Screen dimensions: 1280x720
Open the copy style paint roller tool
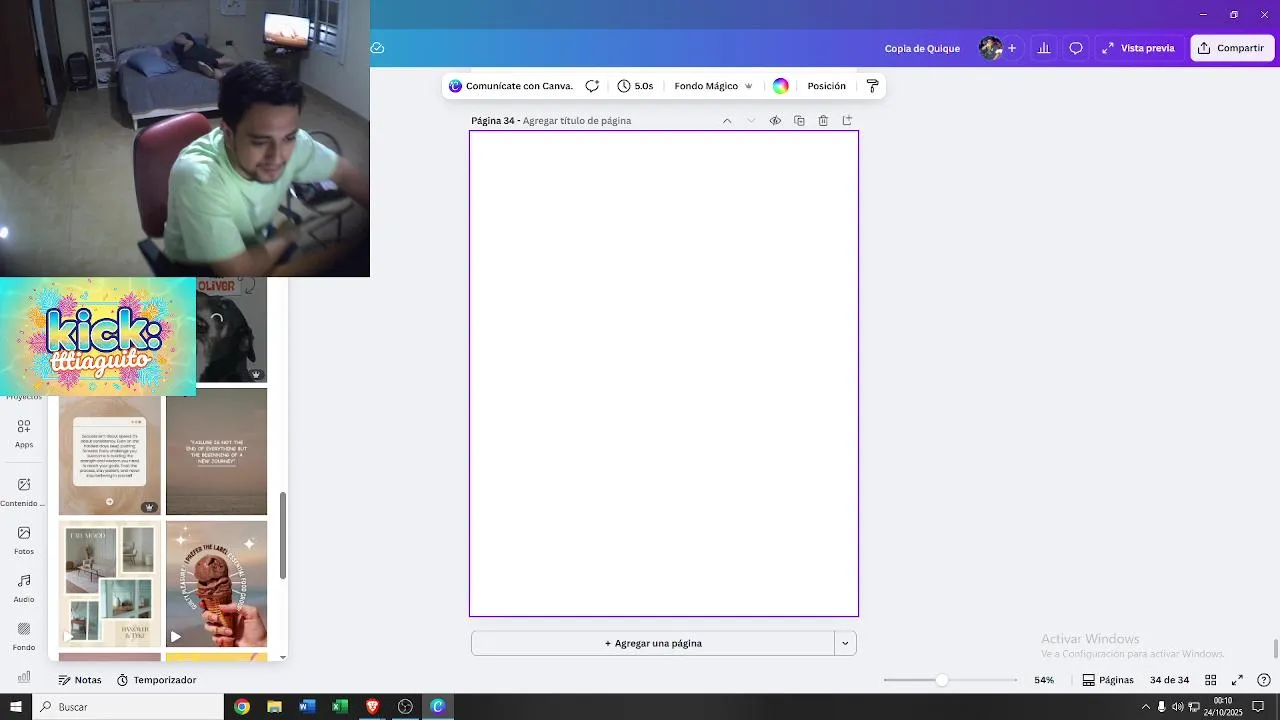[x=872, y=86]
